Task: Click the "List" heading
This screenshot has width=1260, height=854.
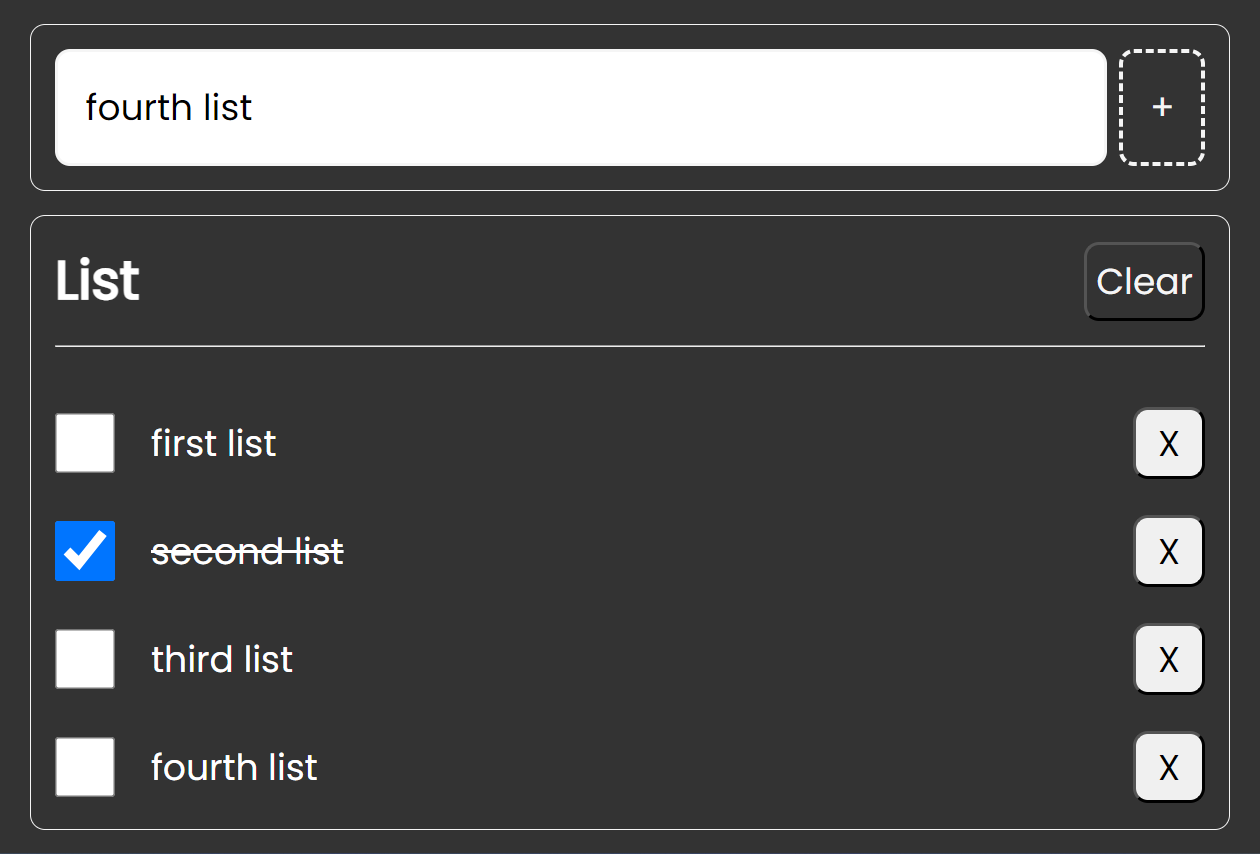Action: point(97,281)
